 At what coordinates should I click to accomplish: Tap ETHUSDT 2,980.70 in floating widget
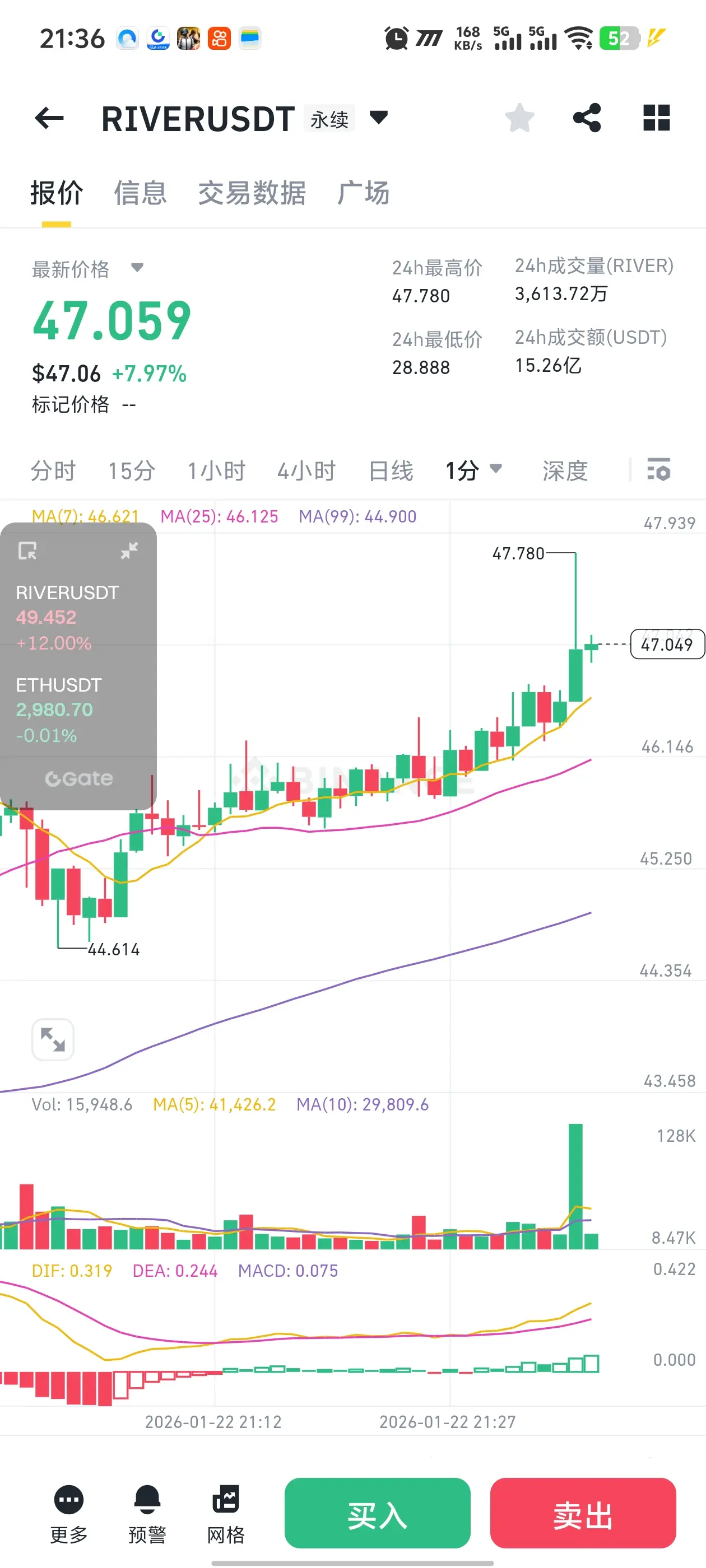tap(58, 710)
